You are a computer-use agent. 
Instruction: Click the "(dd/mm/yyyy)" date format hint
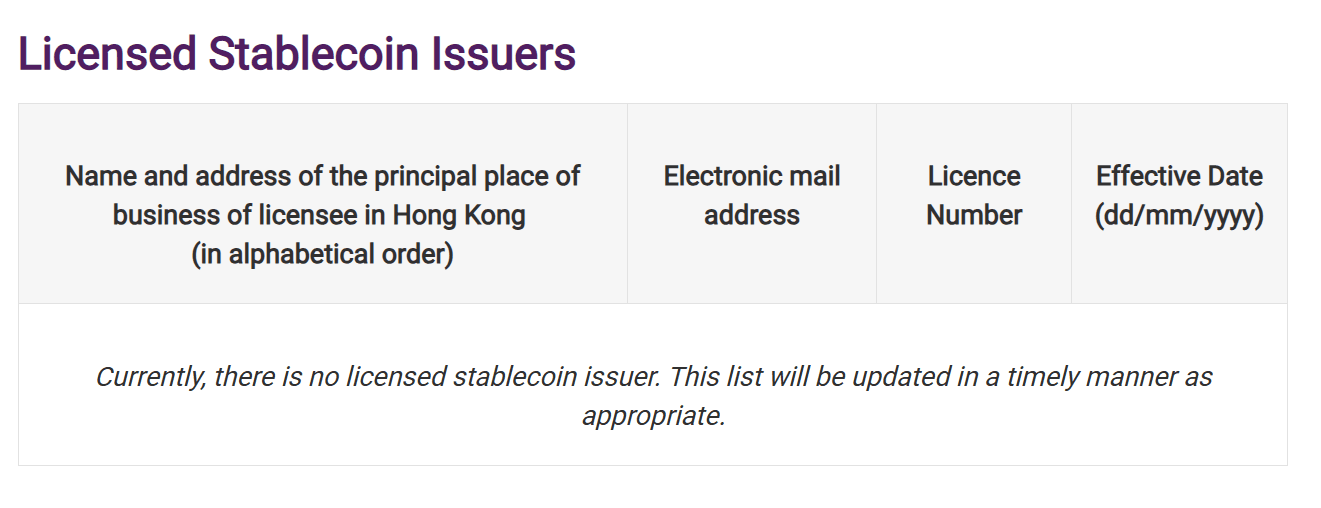click(1179, 215)
